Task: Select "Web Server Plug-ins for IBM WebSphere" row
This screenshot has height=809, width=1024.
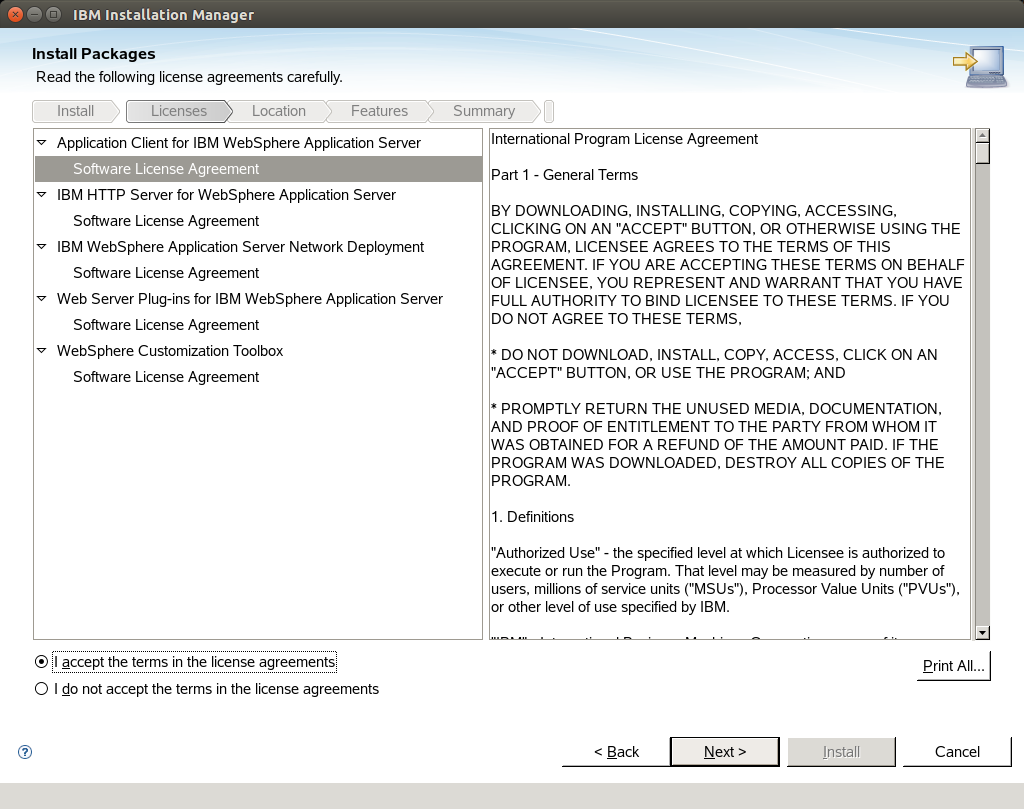Action: click(259, 298)
